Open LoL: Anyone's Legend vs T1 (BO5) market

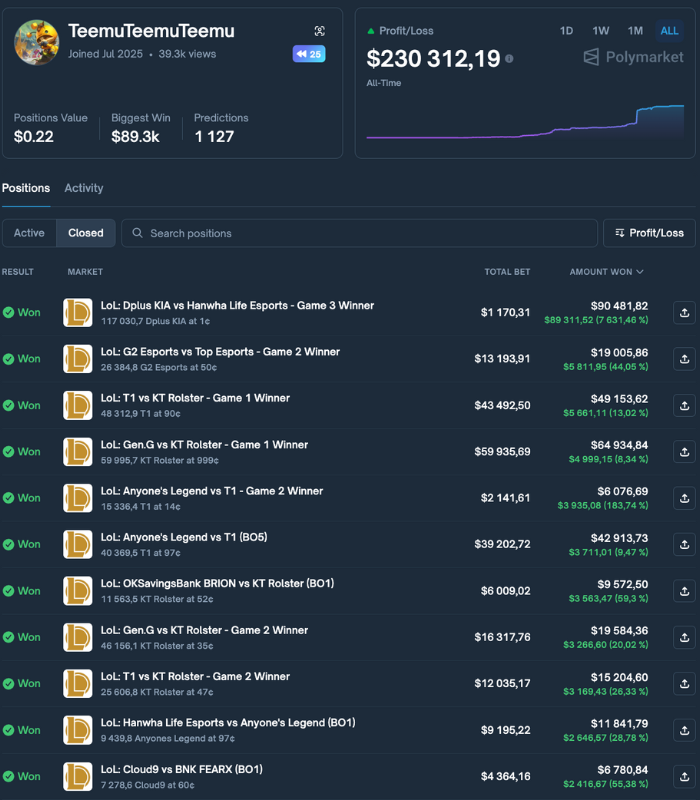tap(184, 537)
